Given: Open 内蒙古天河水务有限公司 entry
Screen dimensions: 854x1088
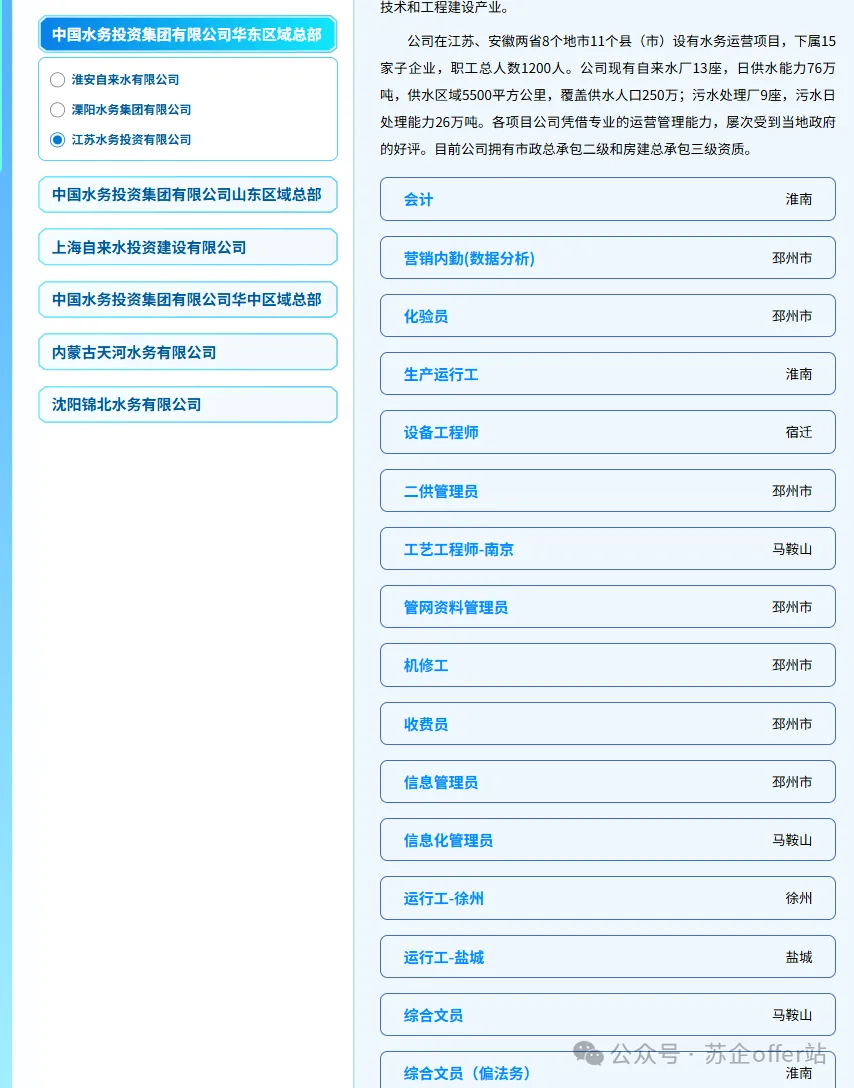Looking at the screenshot, I should coord(187,352).
